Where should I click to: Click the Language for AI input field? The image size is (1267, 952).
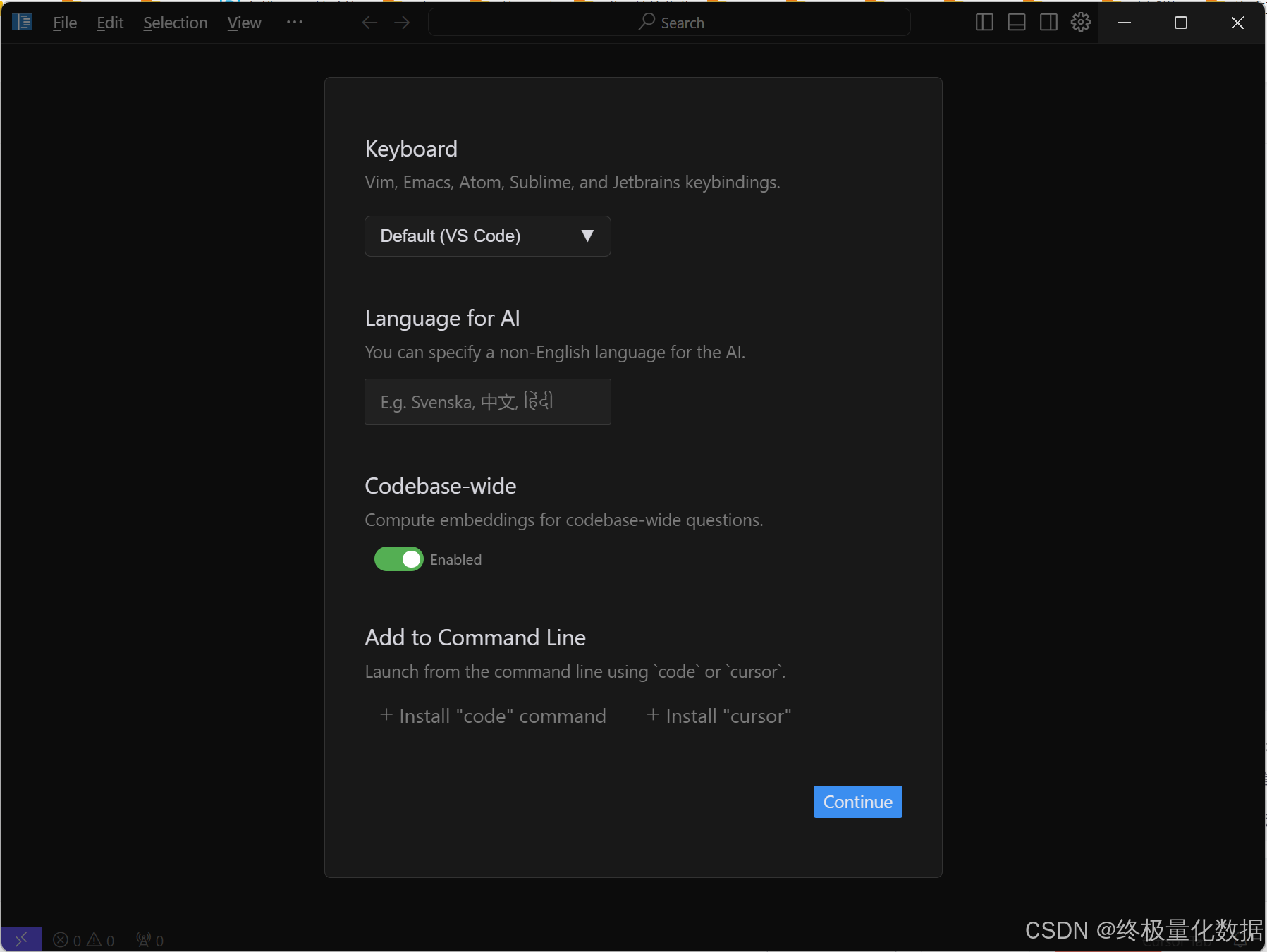tap(487, 402)
